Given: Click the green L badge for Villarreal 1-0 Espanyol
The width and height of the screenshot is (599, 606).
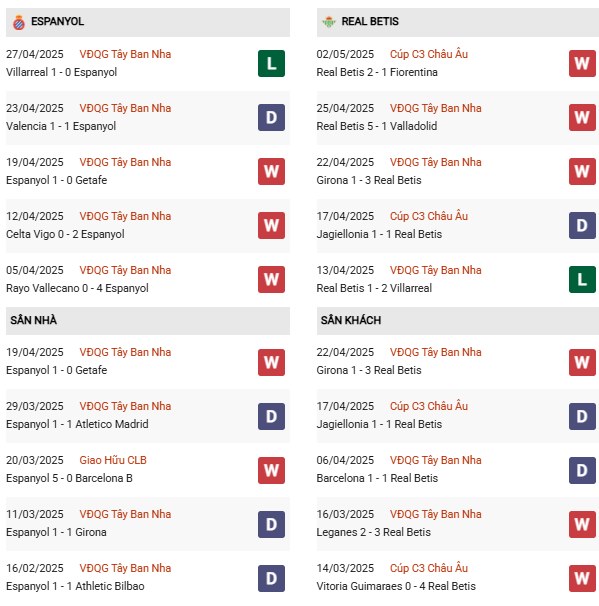Looking at the screenshot, I should [x=271, y=63].
